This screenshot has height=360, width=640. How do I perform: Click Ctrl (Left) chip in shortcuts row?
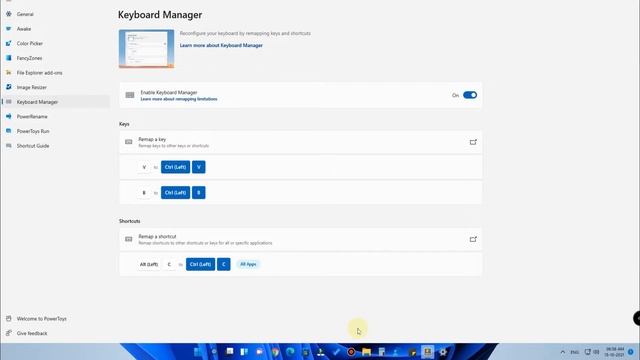click(200, 264)
